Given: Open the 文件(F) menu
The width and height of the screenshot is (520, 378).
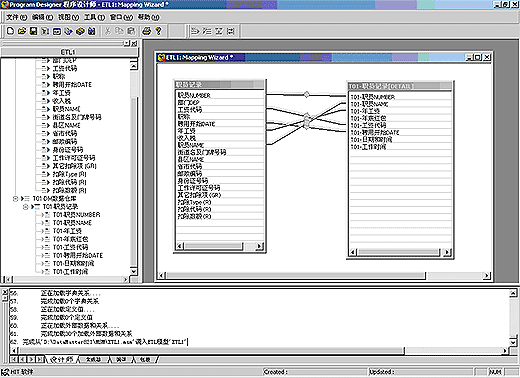Looking at the screenshot, I should point(17,17).
